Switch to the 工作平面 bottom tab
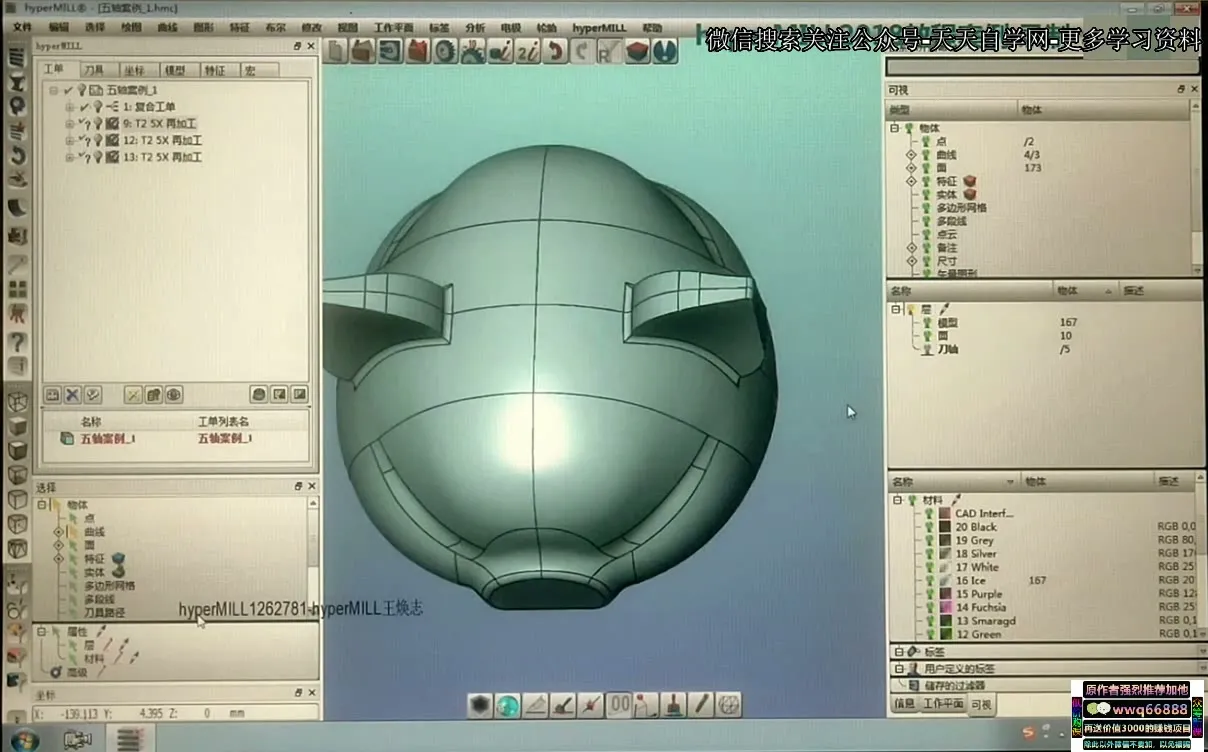1208x752 pixels. (x=942, y=704)
